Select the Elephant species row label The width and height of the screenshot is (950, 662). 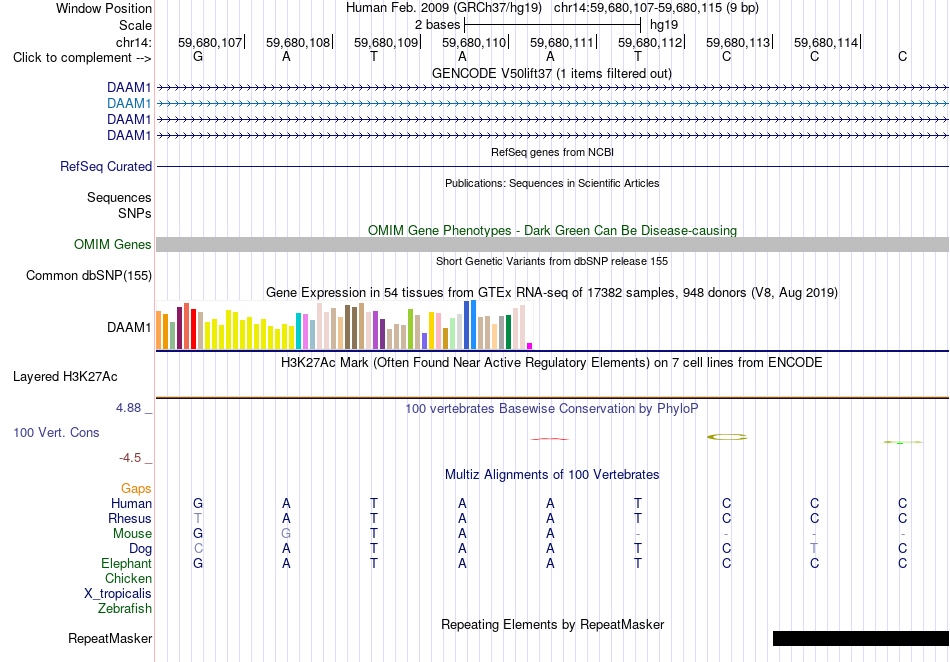point(127,563)
